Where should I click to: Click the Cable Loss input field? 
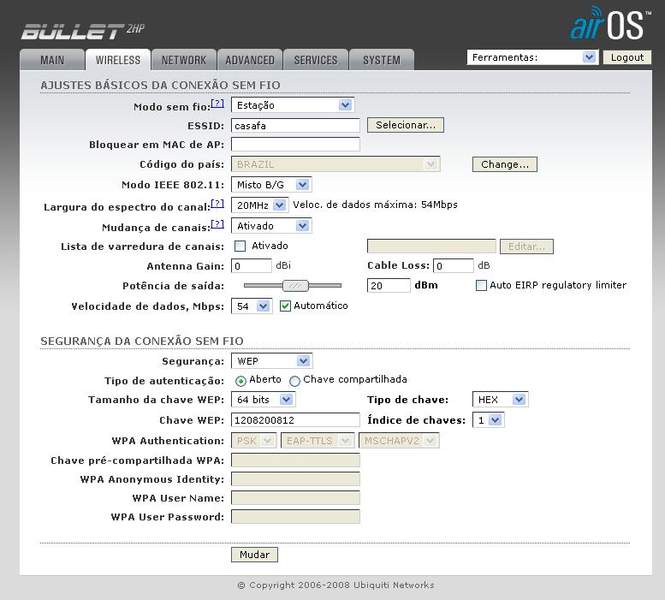tap(453, 266)
